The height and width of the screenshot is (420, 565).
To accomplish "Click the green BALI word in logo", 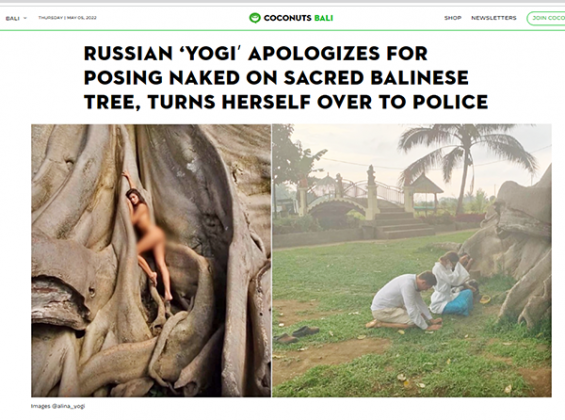I will pos(324,18).
